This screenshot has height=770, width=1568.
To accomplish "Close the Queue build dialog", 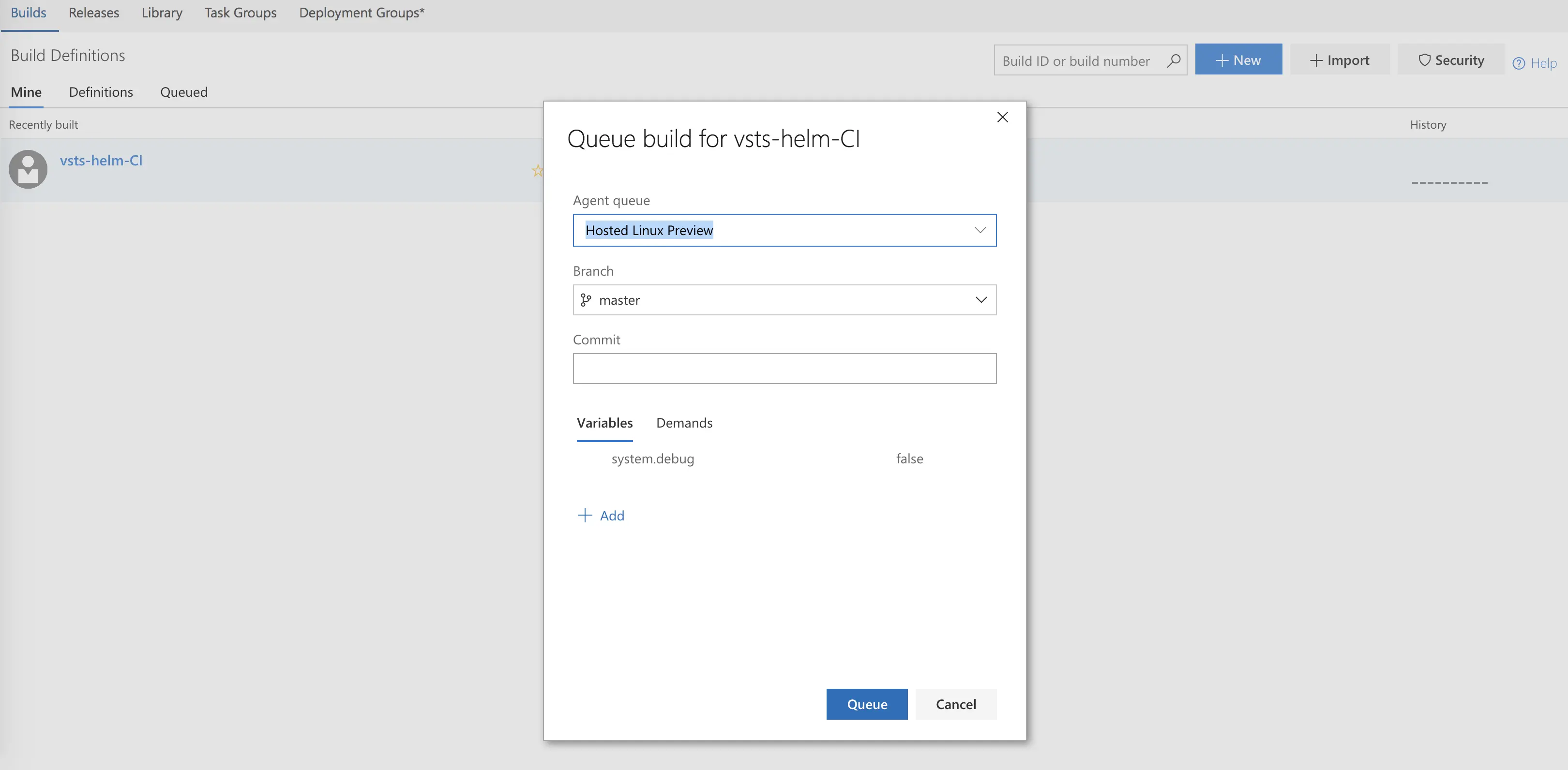I will pos(1002,117).
